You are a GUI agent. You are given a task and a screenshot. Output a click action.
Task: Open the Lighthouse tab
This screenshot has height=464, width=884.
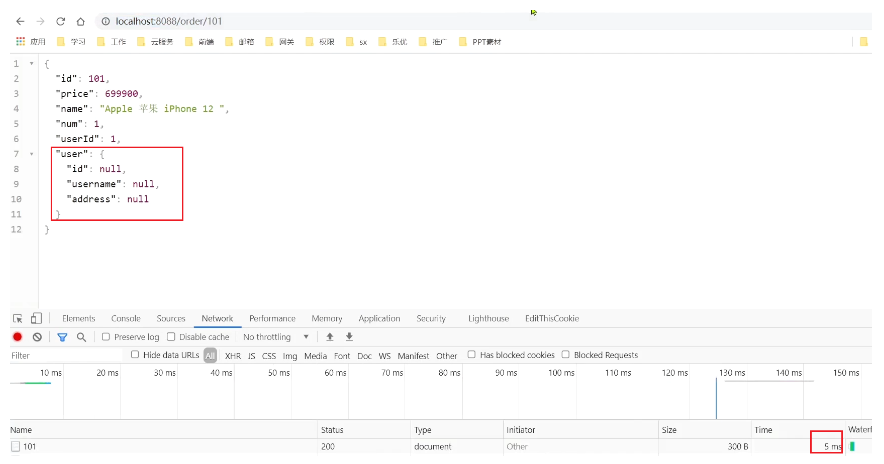click(x=488, y=319)
